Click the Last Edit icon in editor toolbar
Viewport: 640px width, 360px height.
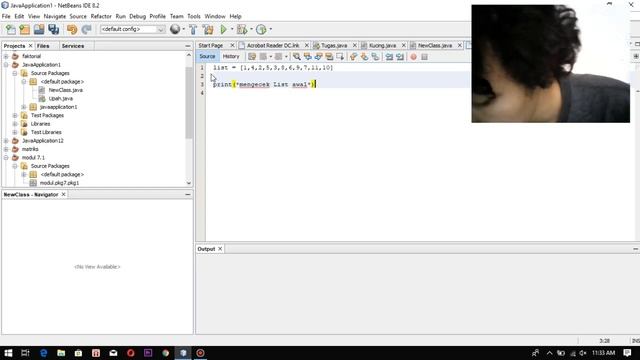pos(252,57)
